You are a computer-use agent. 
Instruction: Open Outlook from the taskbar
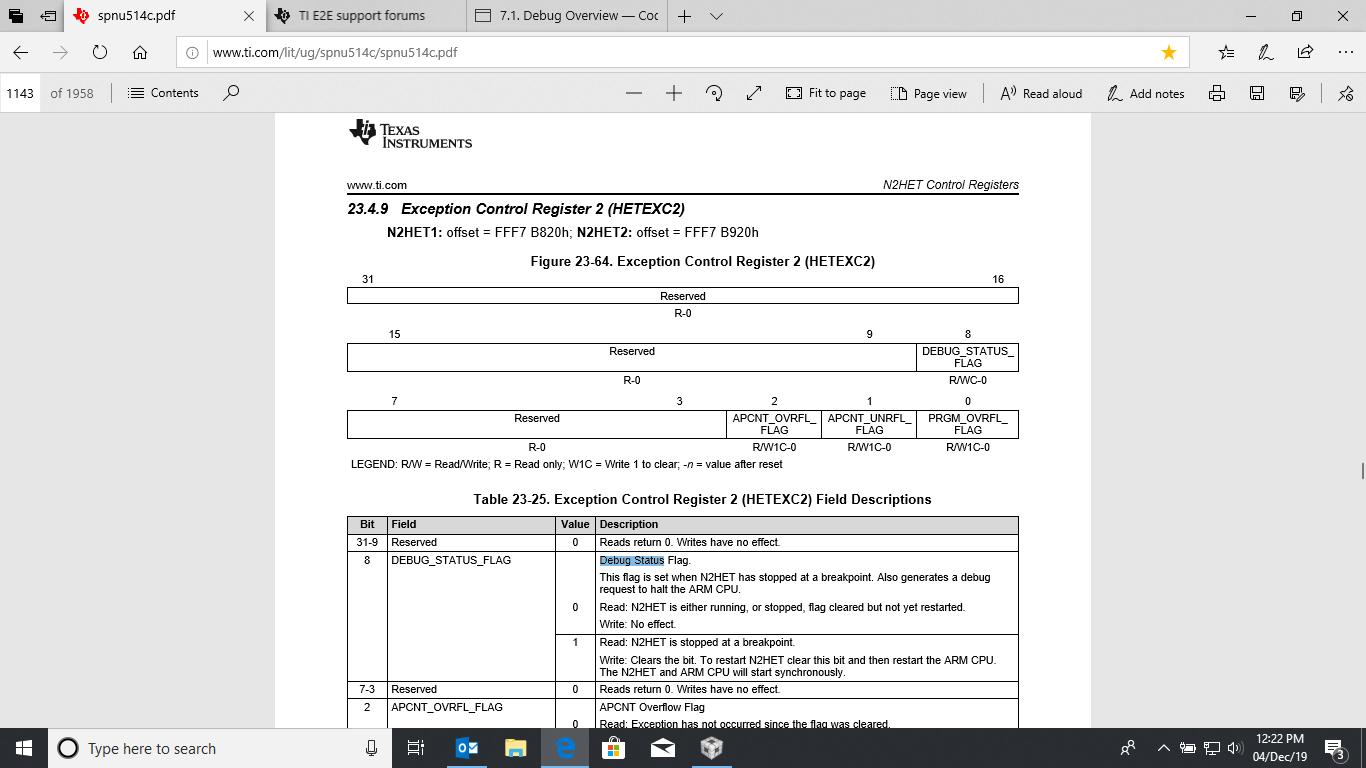click(x=466, y=748)
